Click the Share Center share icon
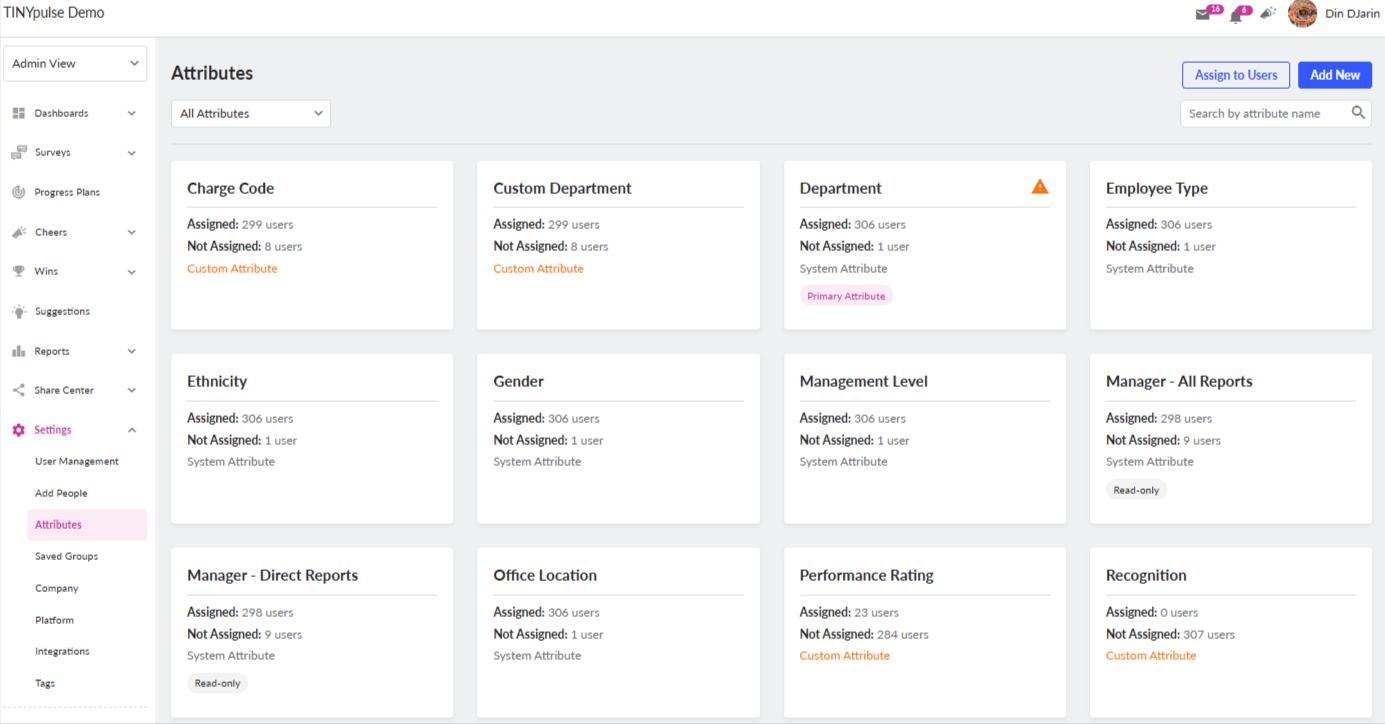Image resolution: width=1385 pixels, height=724 pixels. pyautogui.click(x=18, y=390)
